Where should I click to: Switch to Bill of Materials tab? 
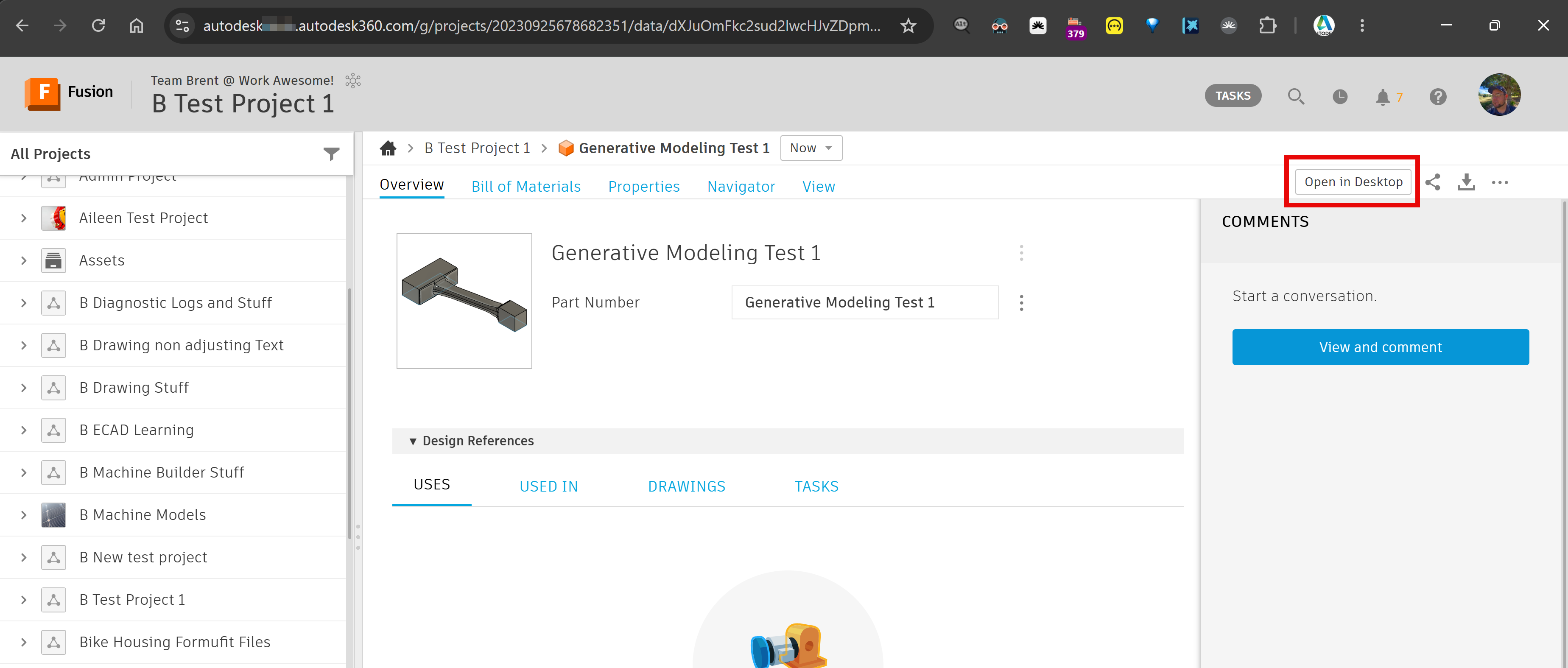click(x=526, y=186)
